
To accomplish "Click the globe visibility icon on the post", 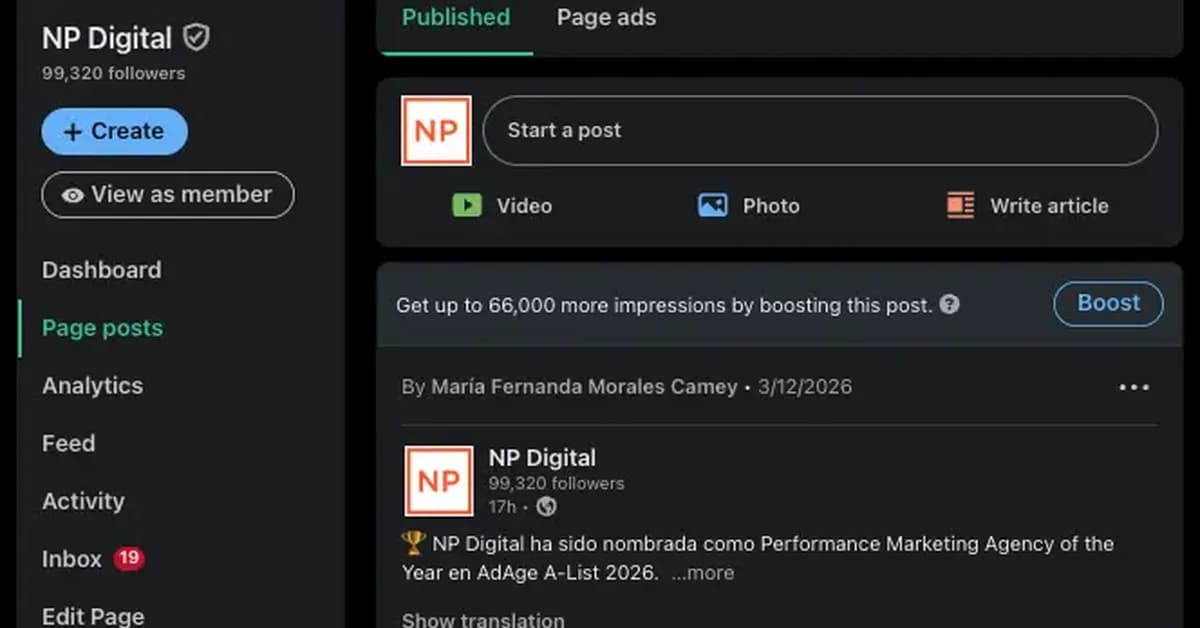I will coord(545,507).
